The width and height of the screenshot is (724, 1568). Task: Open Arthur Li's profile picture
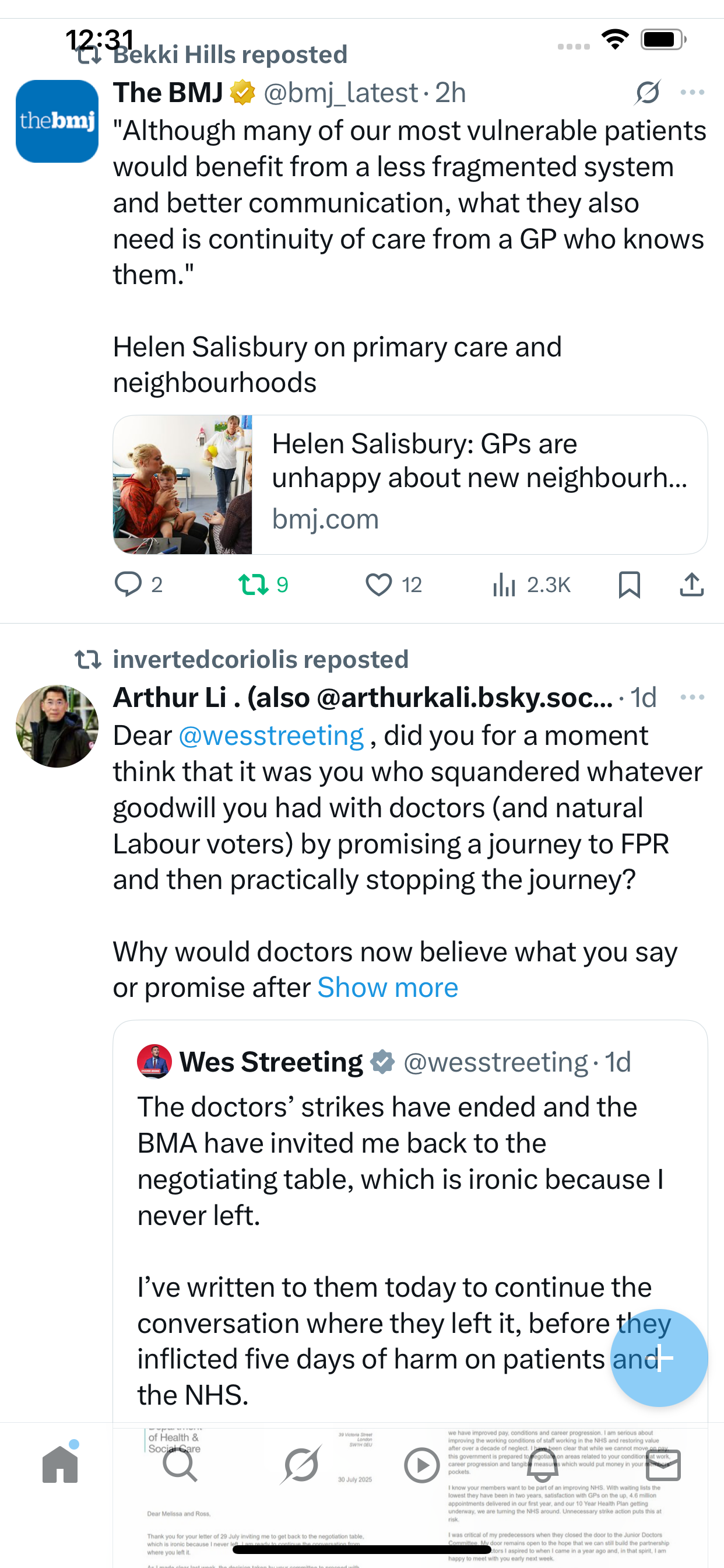(x=57, y=726)
